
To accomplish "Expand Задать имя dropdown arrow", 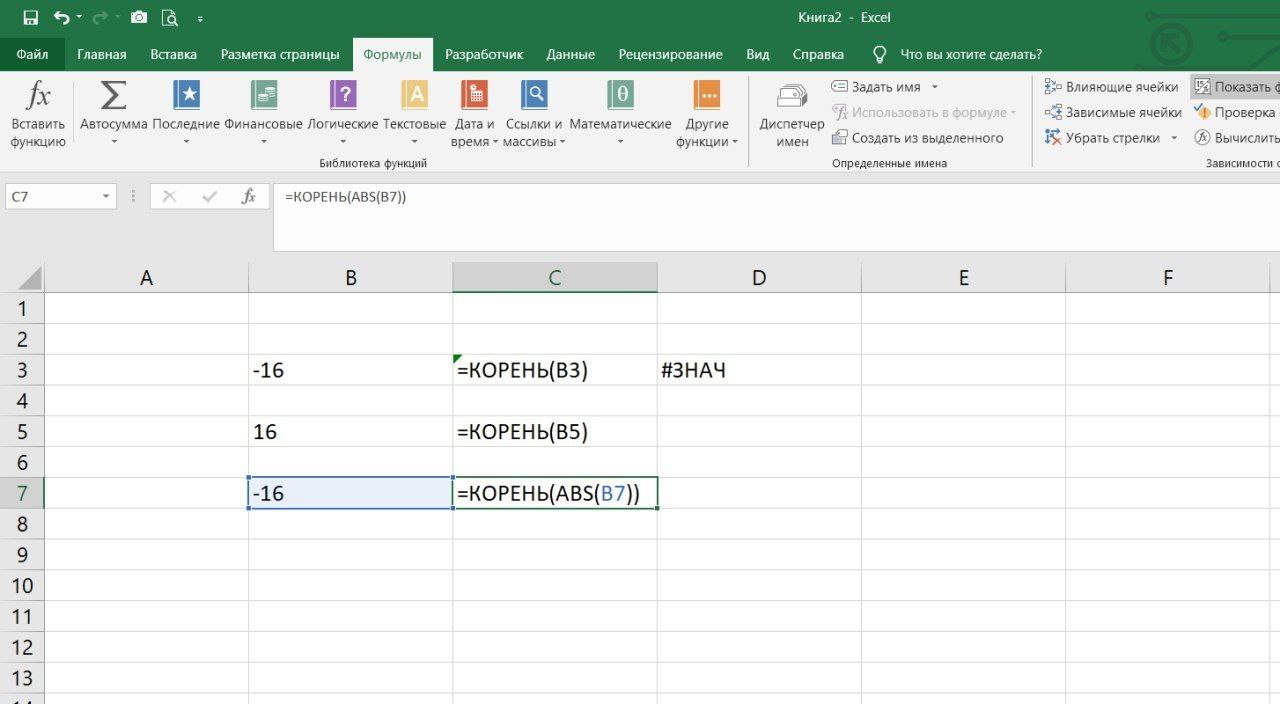I will (934, 87).
